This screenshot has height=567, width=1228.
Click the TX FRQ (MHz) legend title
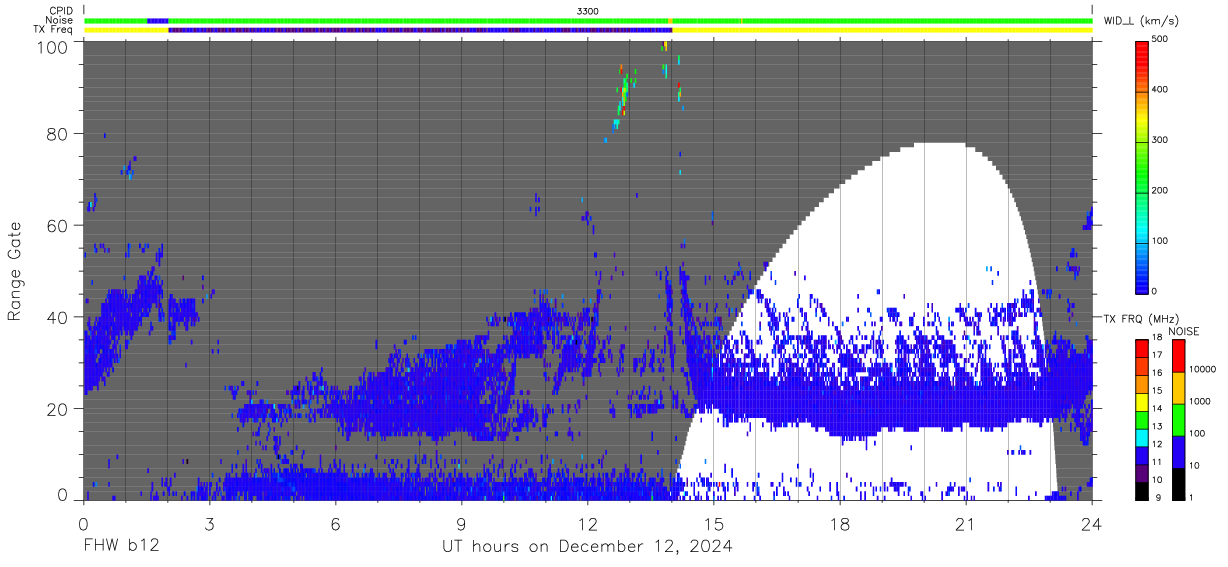pos(1139,319)
